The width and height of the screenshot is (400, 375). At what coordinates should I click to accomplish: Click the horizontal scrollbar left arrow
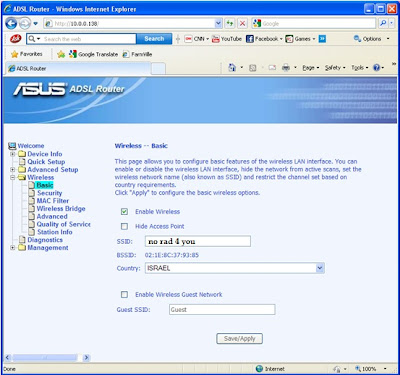[x=8, y=358]
